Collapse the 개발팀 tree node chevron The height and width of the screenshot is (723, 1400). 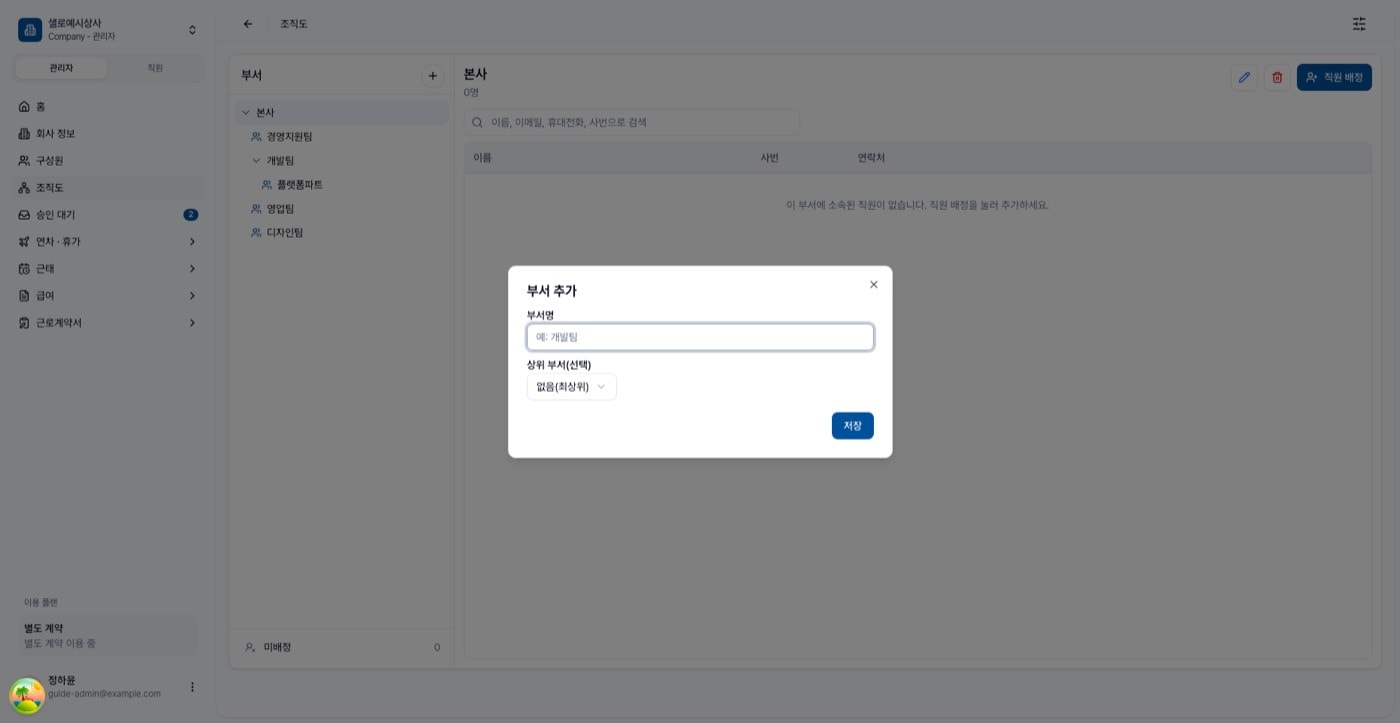[x=256, y=161]
